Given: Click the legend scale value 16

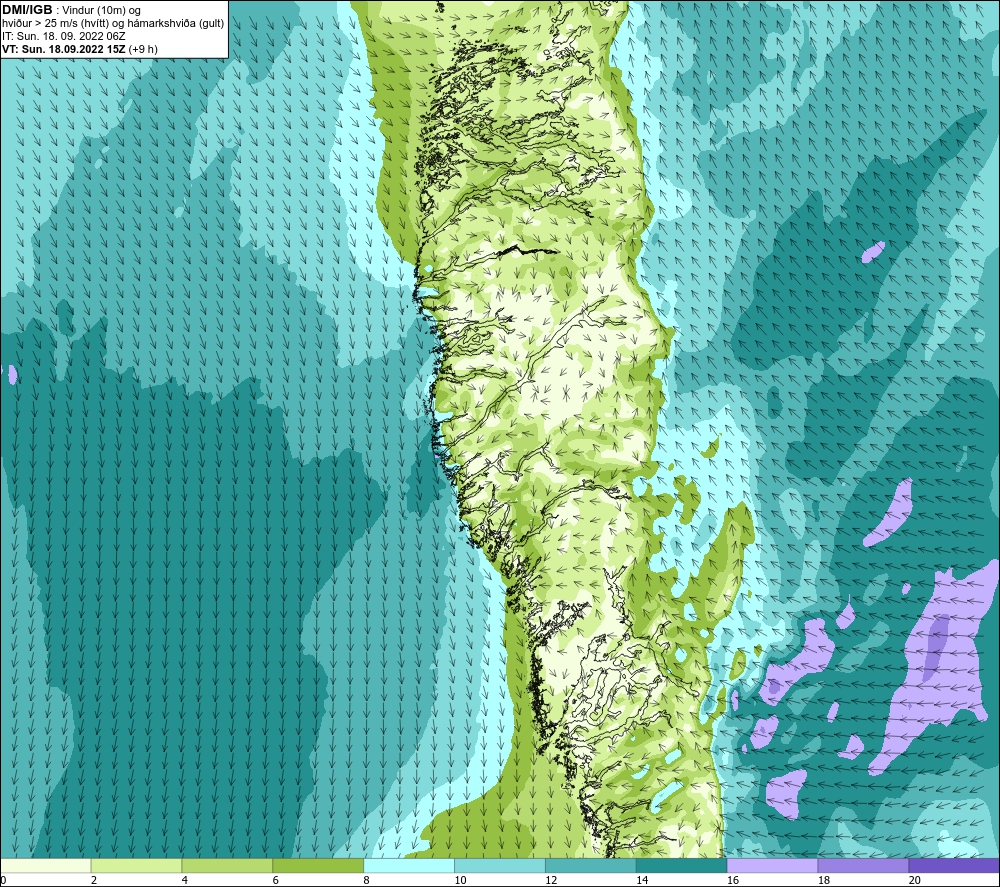Looking at the screenshot, I should click(733, 880).
